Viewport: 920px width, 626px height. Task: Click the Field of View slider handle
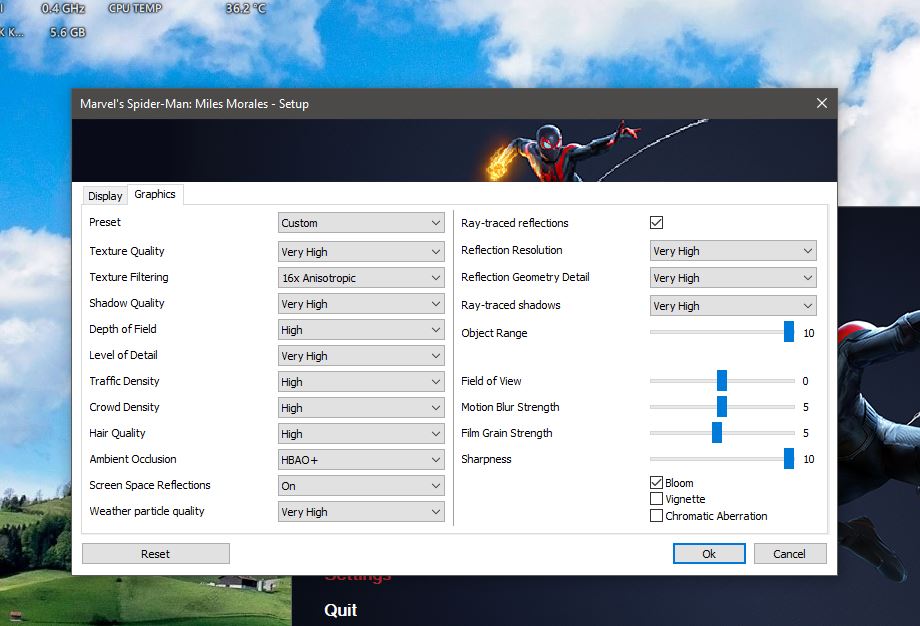point(722,380)
